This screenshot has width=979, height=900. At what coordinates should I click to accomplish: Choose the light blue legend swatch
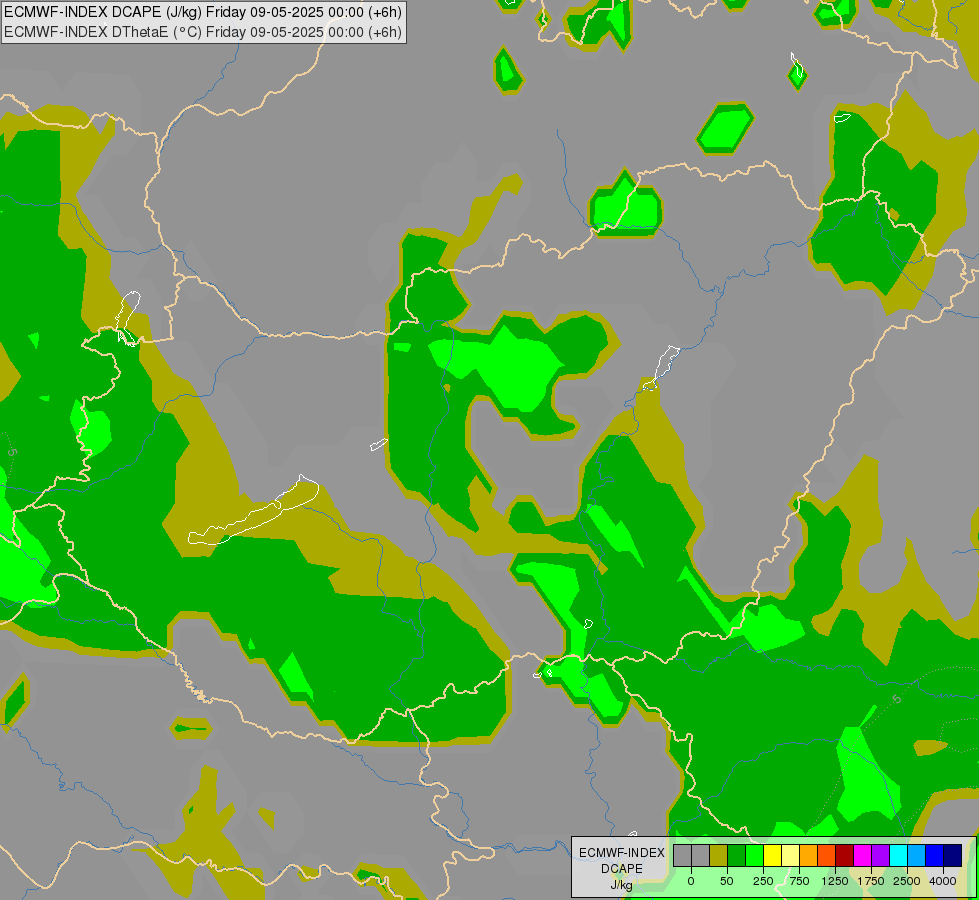917,855
